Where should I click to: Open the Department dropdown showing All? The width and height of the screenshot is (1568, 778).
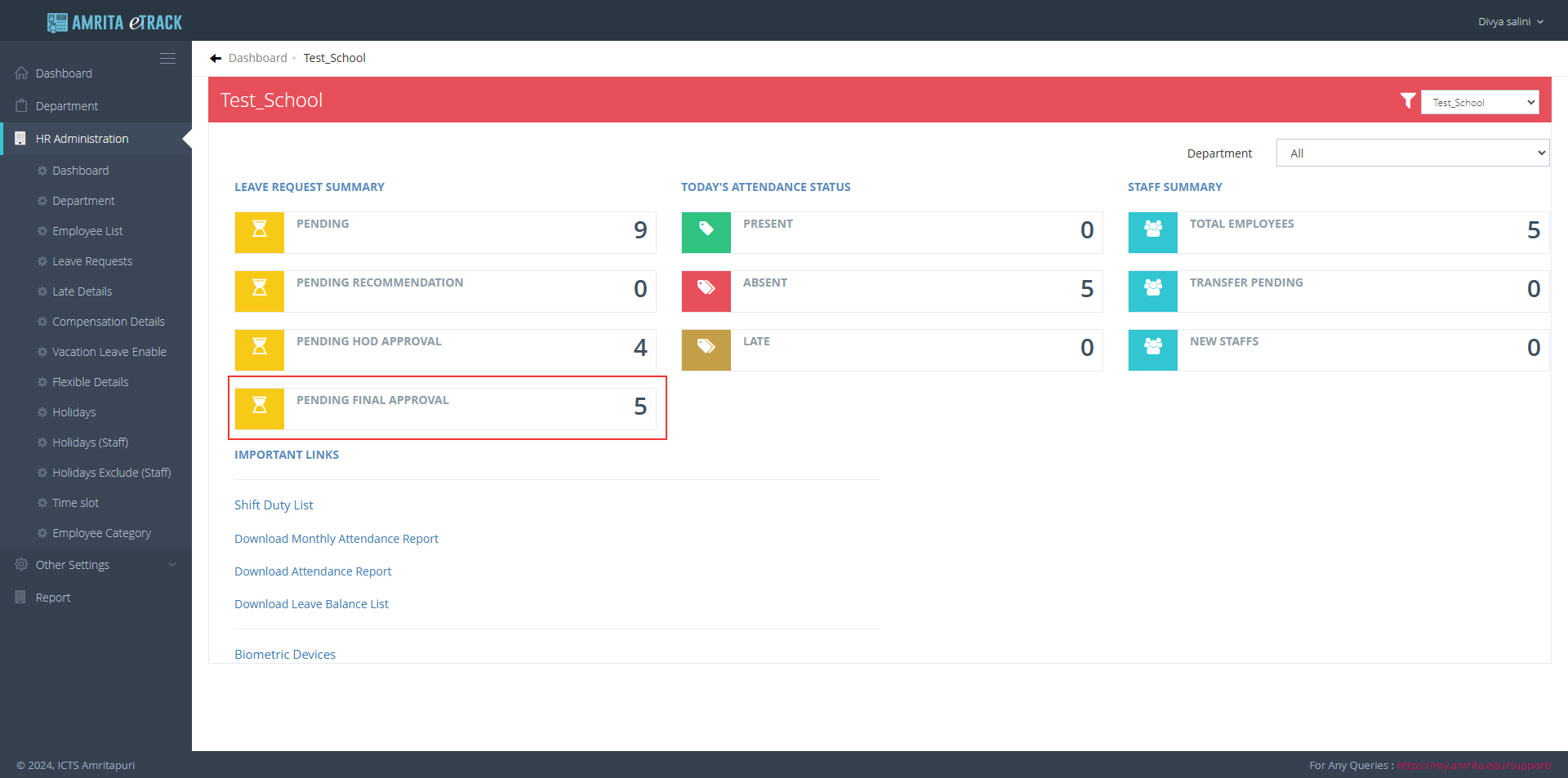(1412, 153)
